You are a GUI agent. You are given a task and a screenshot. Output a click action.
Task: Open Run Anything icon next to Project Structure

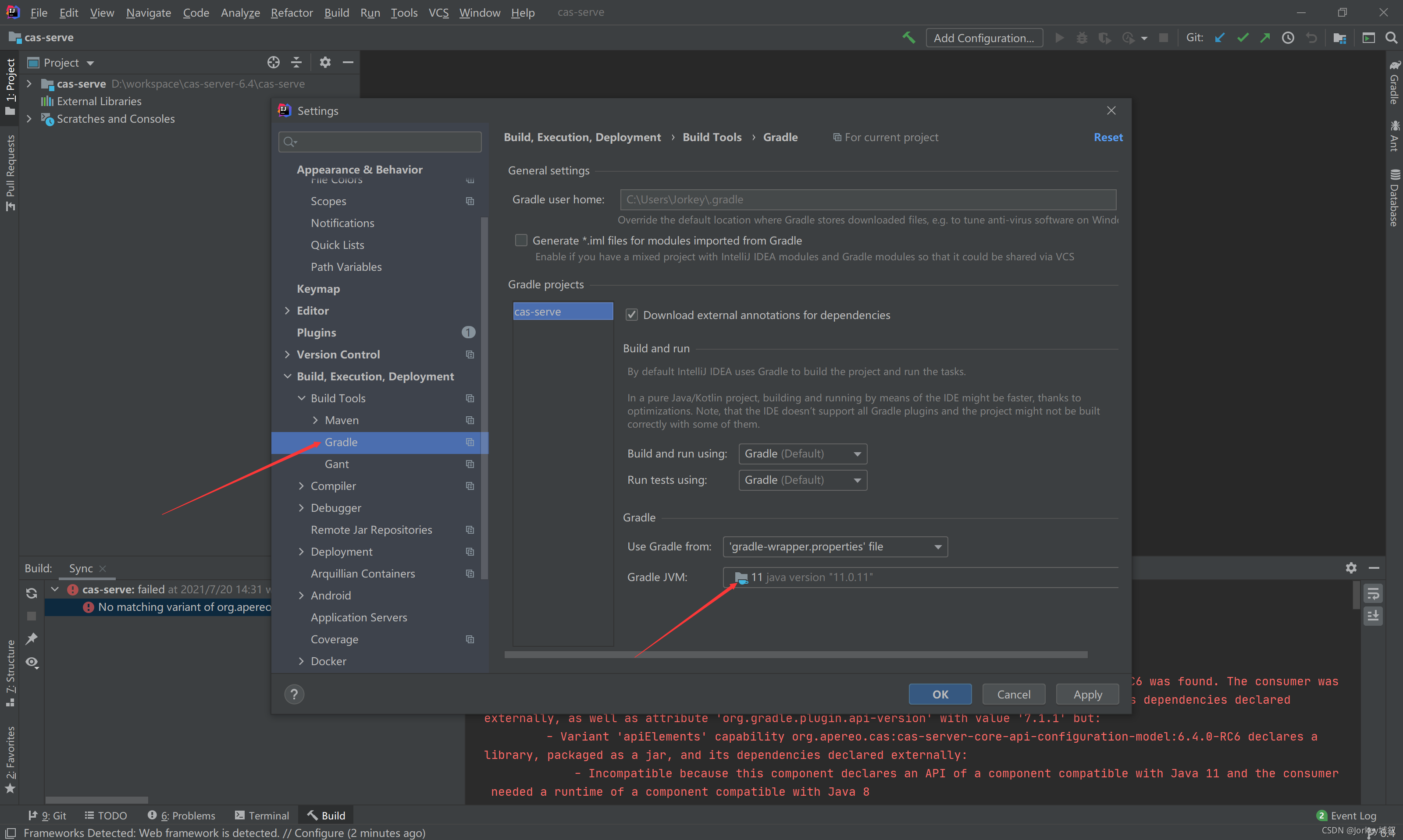coord(1368,37)
